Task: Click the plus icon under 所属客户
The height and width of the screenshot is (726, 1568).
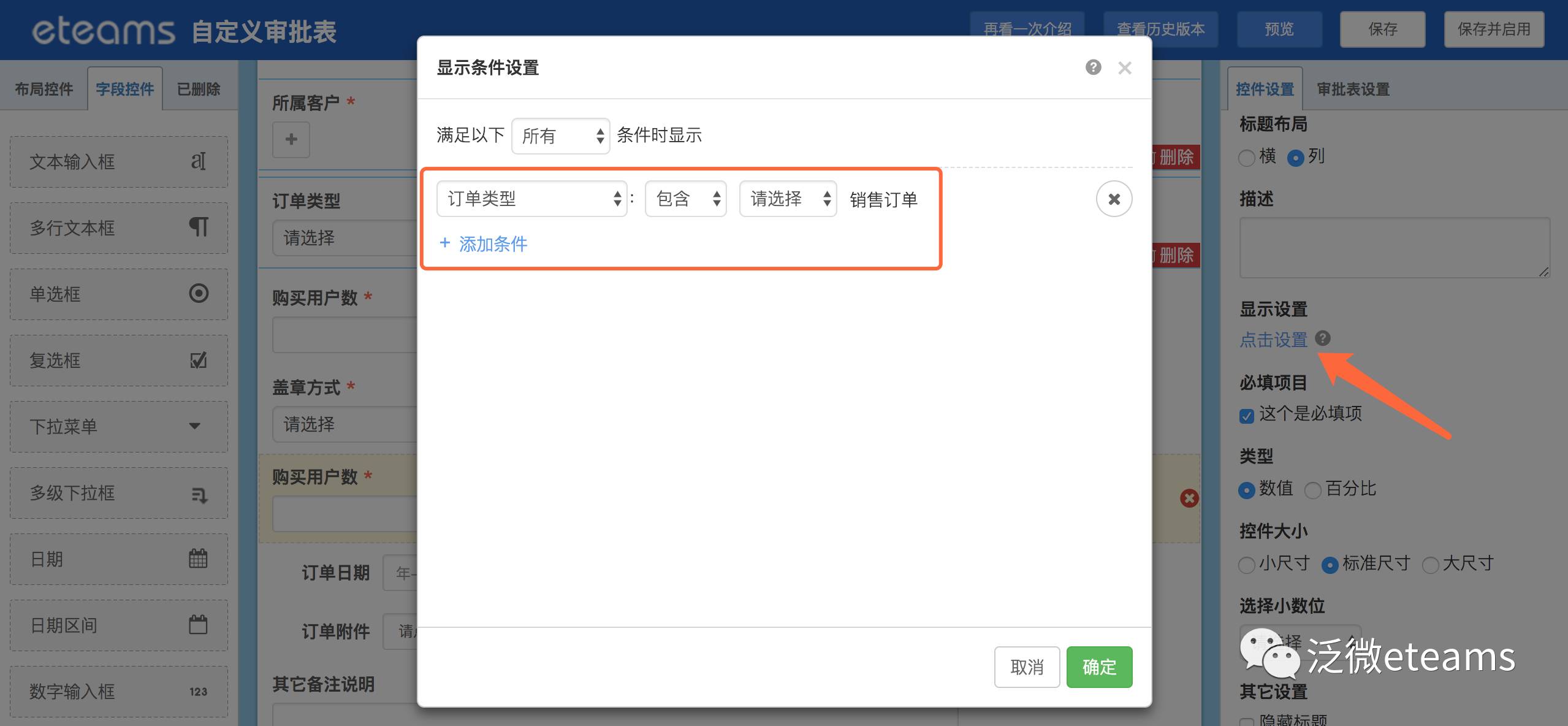Action: tap(291, 139)
